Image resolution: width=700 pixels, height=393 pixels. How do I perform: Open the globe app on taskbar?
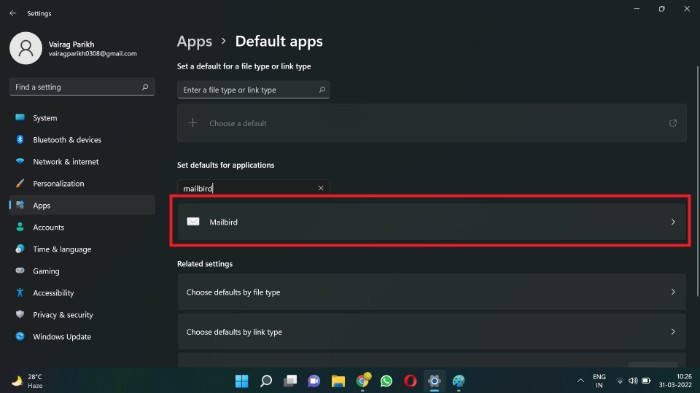458,381
